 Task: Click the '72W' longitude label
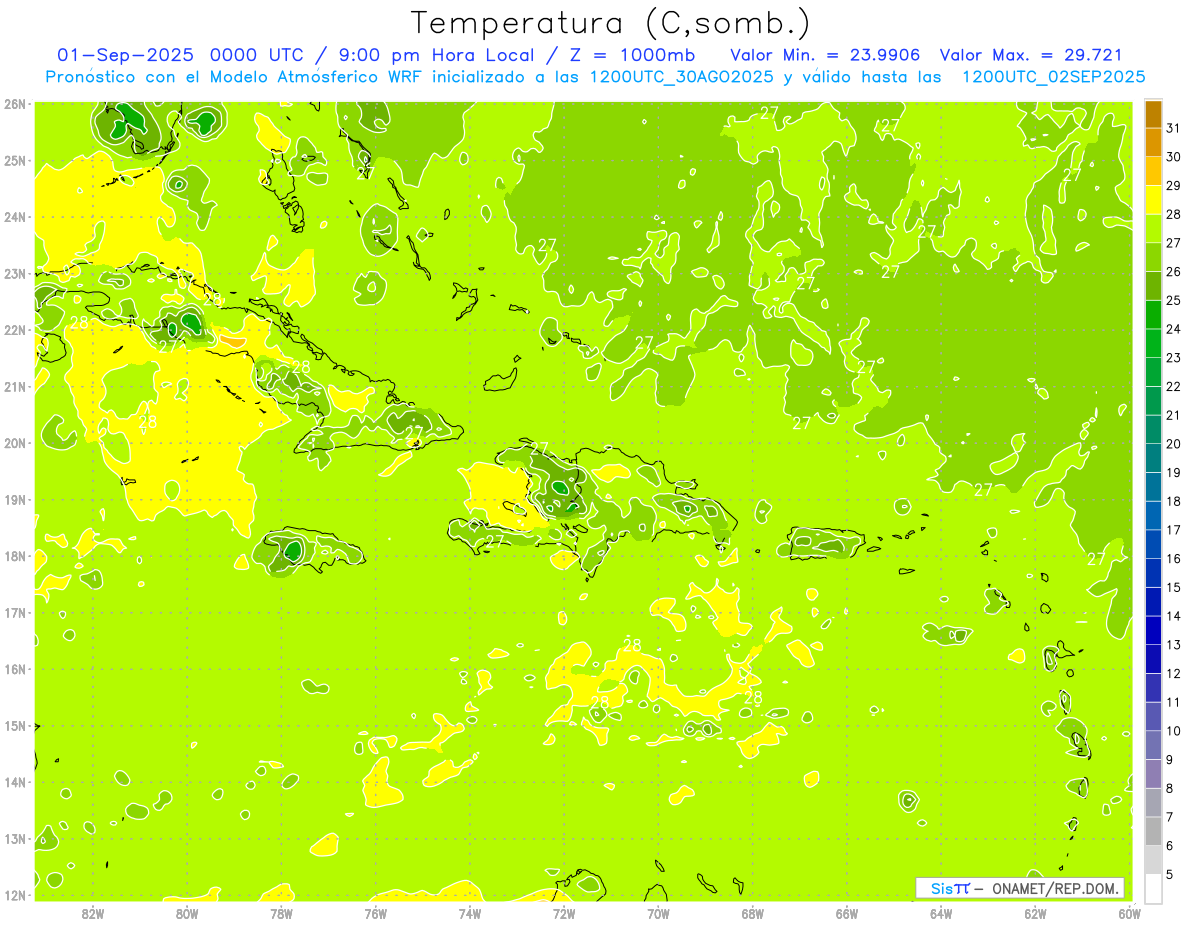point(564,913)
